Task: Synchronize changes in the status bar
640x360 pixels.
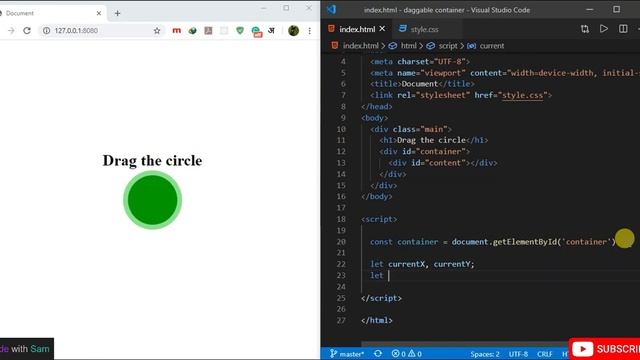Action: (x=378, y=353)
